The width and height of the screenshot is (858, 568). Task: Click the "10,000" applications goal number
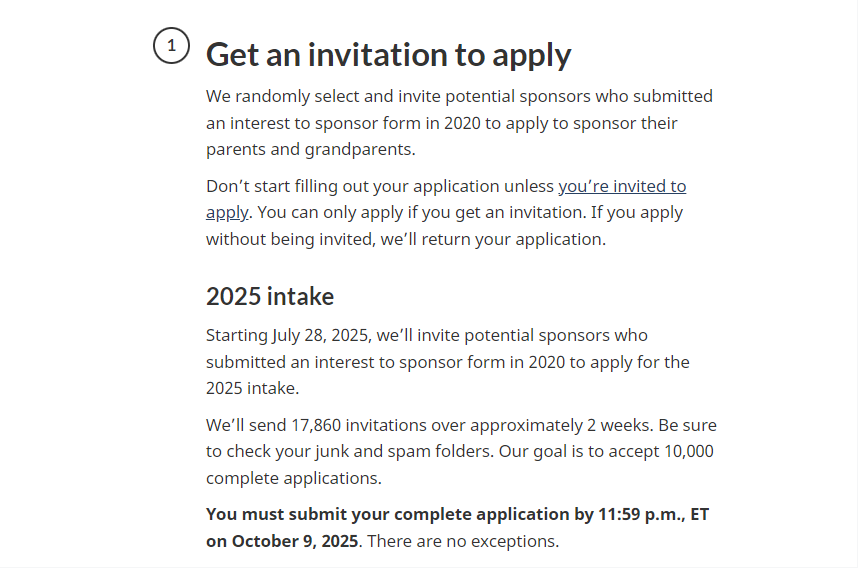[688, 451]
